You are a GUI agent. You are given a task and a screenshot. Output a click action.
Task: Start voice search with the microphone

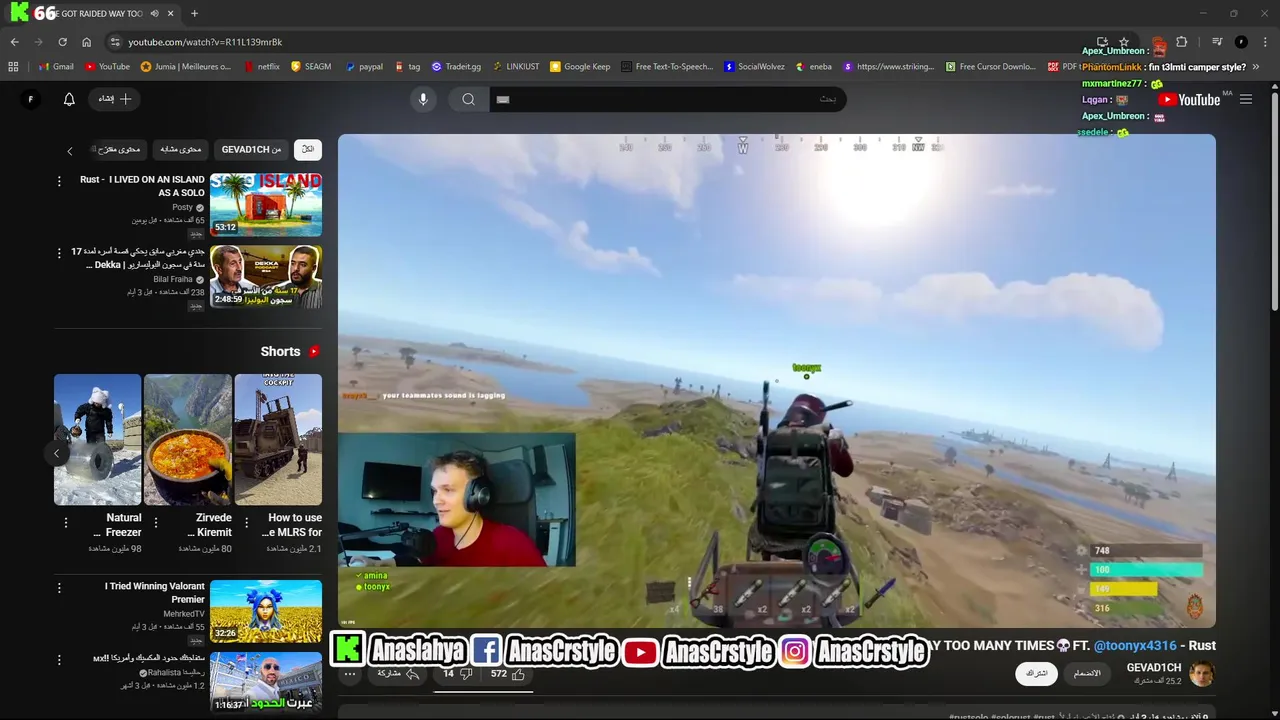[423, 99]
